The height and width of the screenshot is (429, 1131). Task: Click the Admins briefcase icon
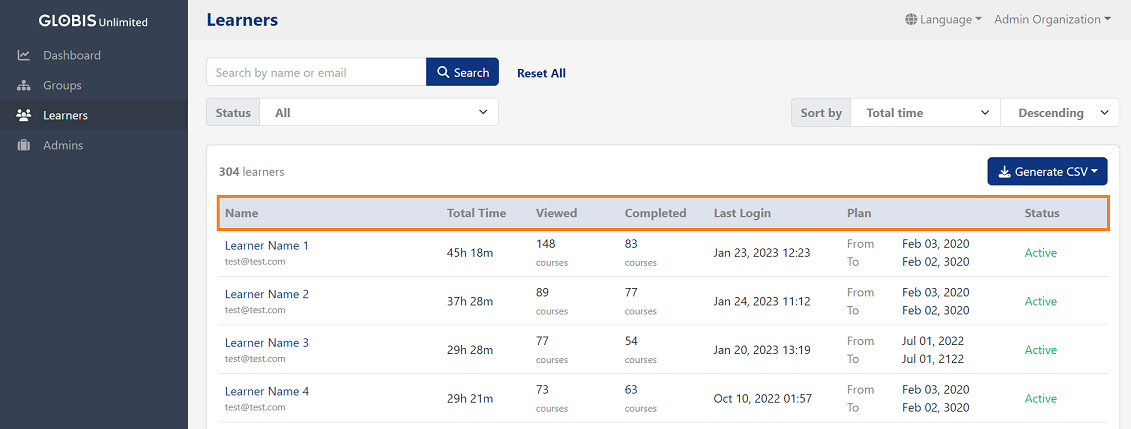(x=23, y=146)
